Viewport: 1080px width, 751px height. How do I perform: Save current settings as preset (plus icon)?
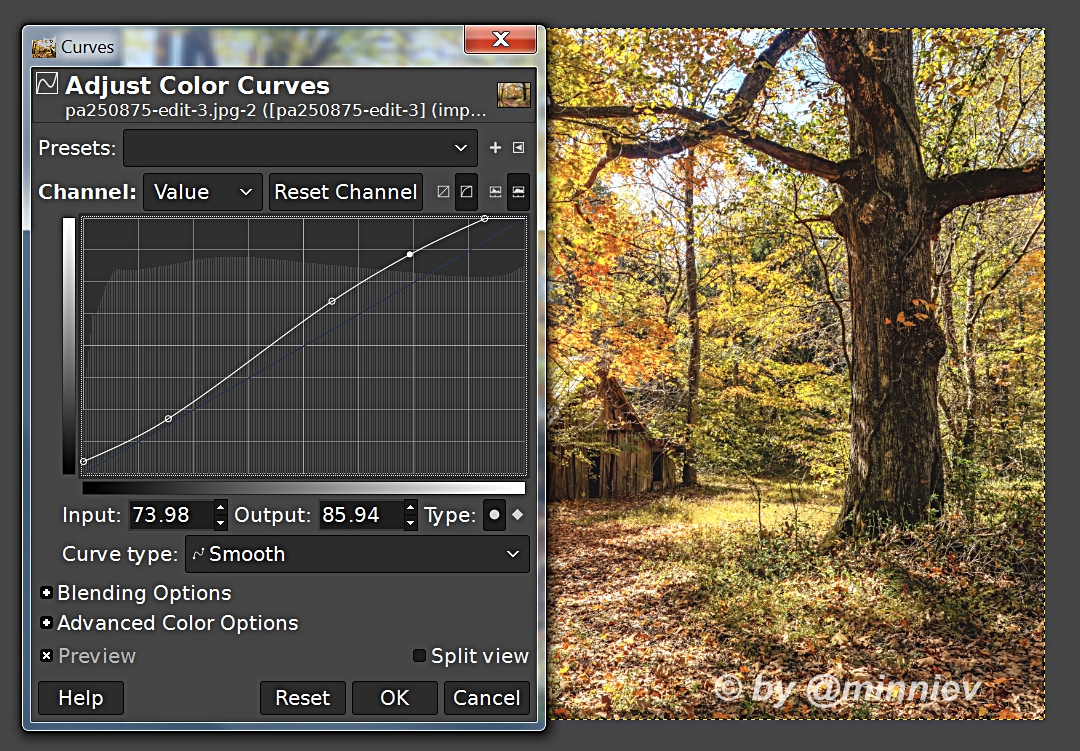[495, 148]
